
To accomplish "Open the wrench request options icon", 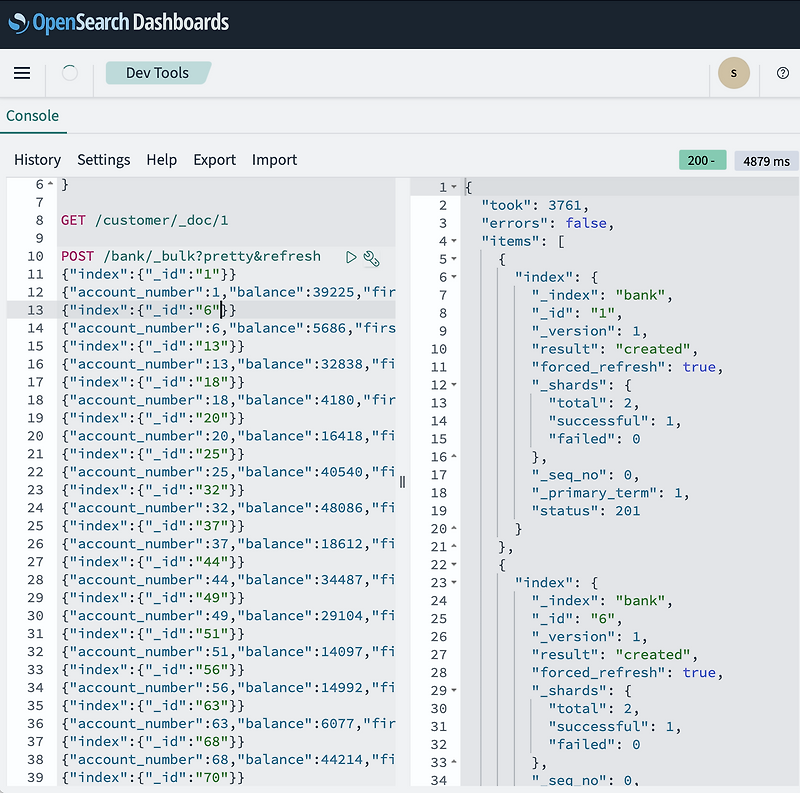I will (371, 258).
